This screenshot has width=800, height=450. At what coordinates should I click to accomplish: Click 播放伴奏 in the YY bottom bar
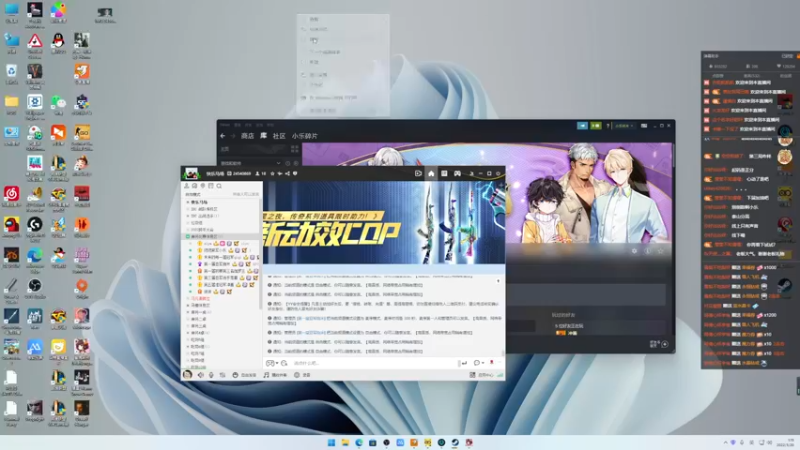pos(275,375)
